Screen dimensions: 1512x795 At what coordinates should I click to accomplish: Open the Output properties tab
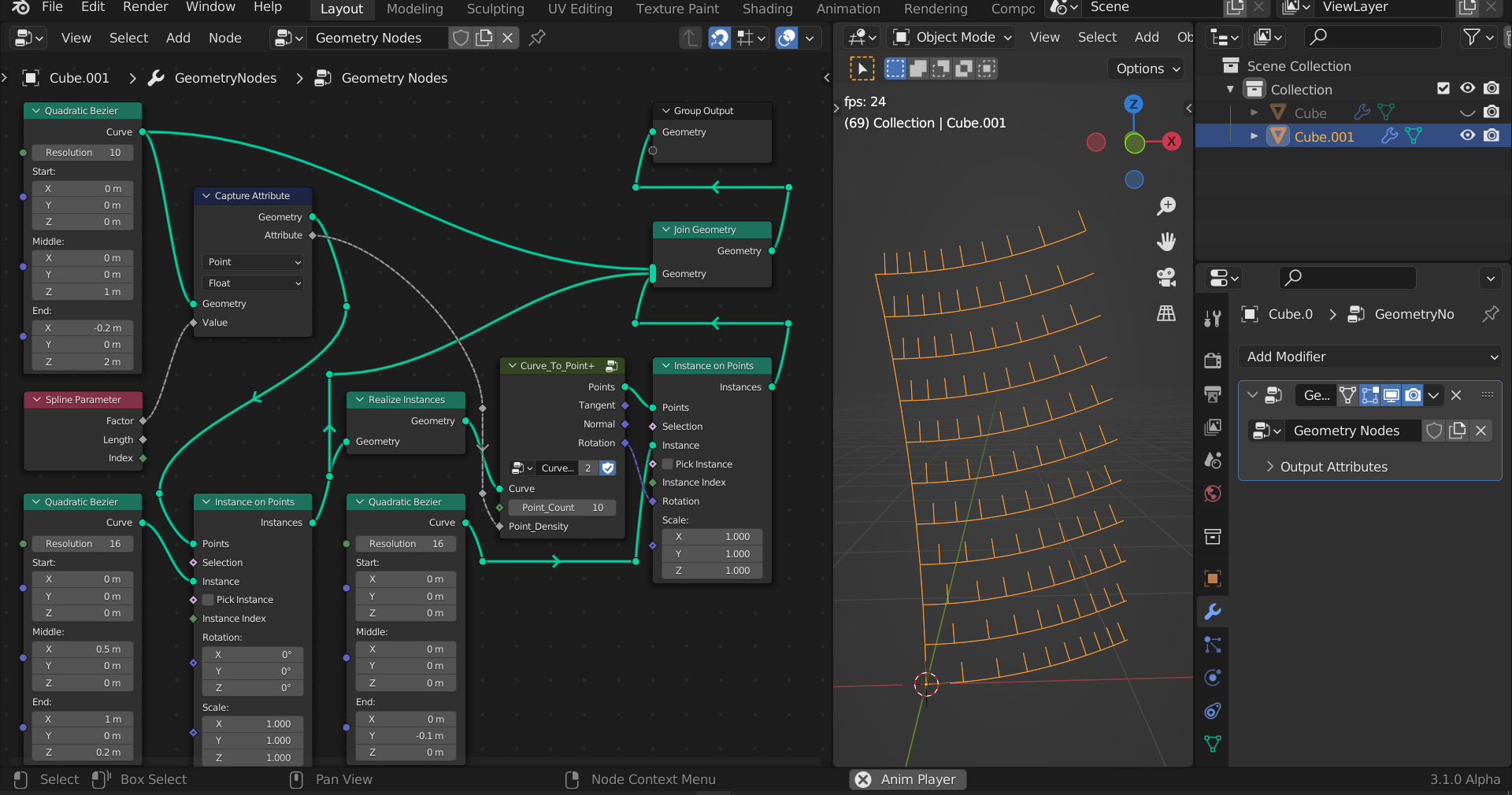(x=1213, y=394)
